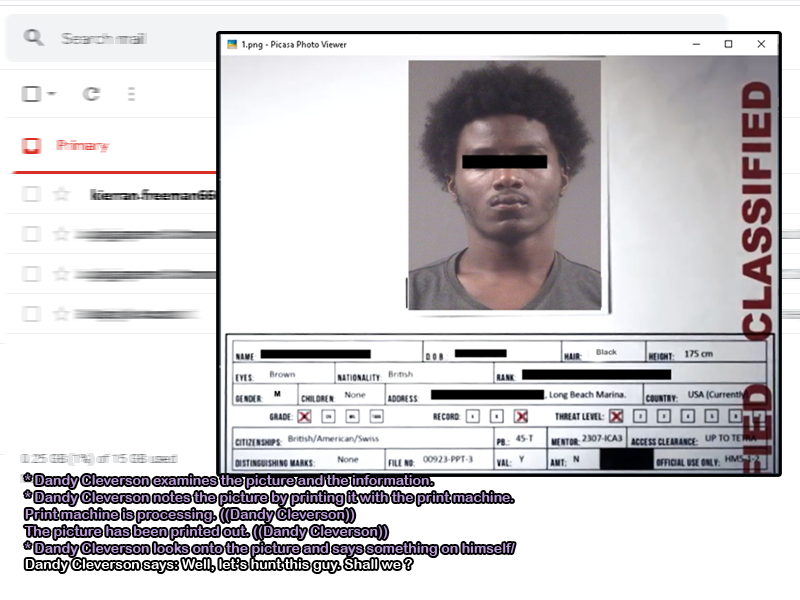Refresh the Gmail inbox with the reload icon

pyautogui.click(x=91, y=94)
